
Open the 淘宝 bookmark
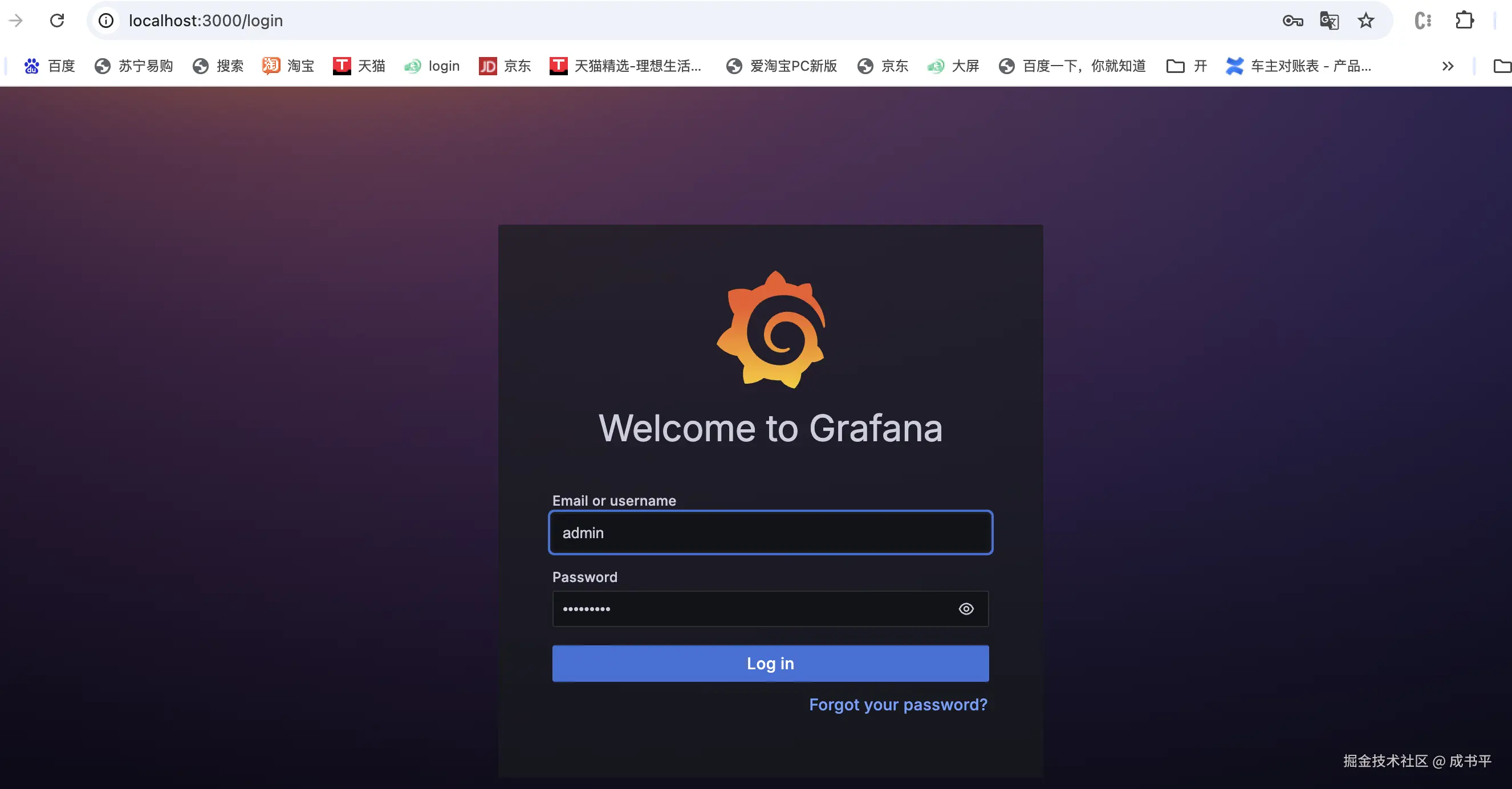point(289,66)
